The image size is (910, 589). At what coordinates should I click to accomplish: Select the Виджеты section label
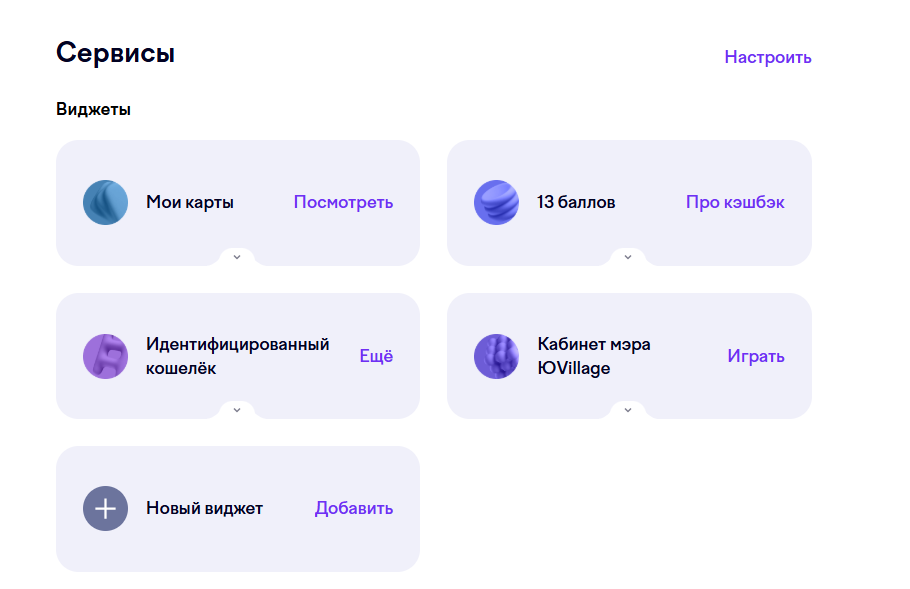(90, 109)
